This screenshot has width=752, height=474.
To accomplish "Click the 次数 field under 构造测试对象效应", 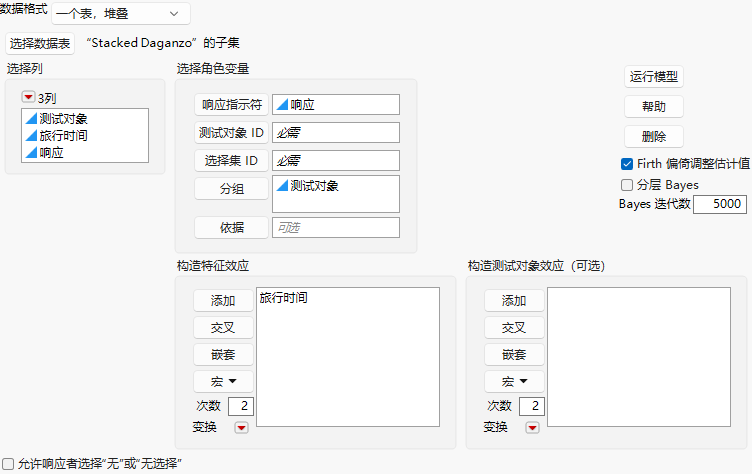I will coord(531,406).
